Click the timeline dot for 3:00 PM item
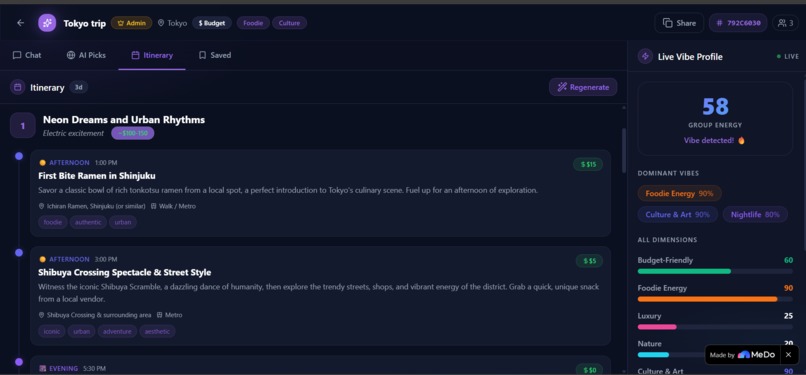 (19, 253)
